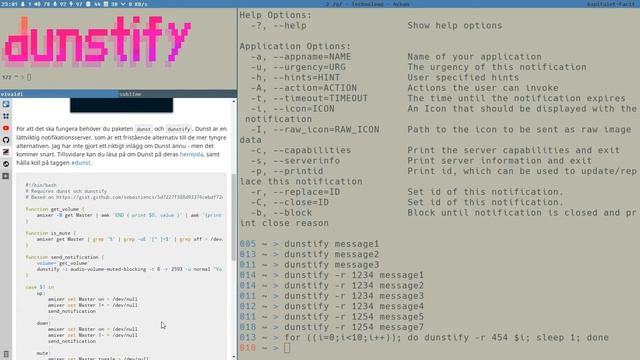Click the 'dunstify message1' command without -r

point(332,244)
